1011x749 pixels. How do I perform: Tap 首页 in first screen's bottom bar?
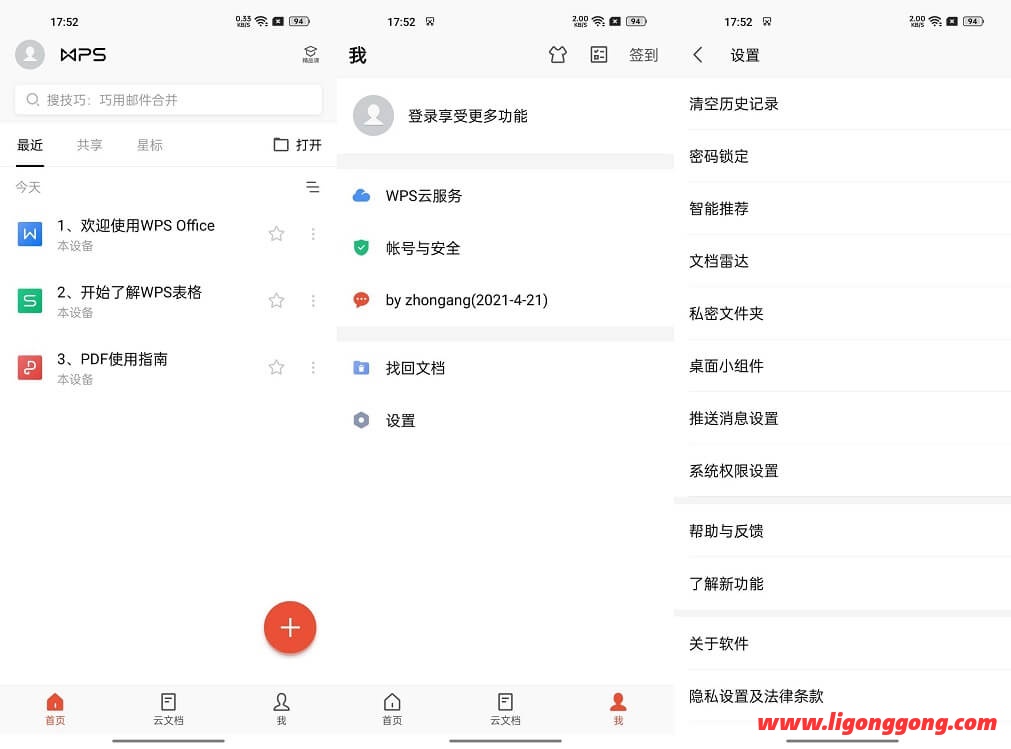coord(55,709)
